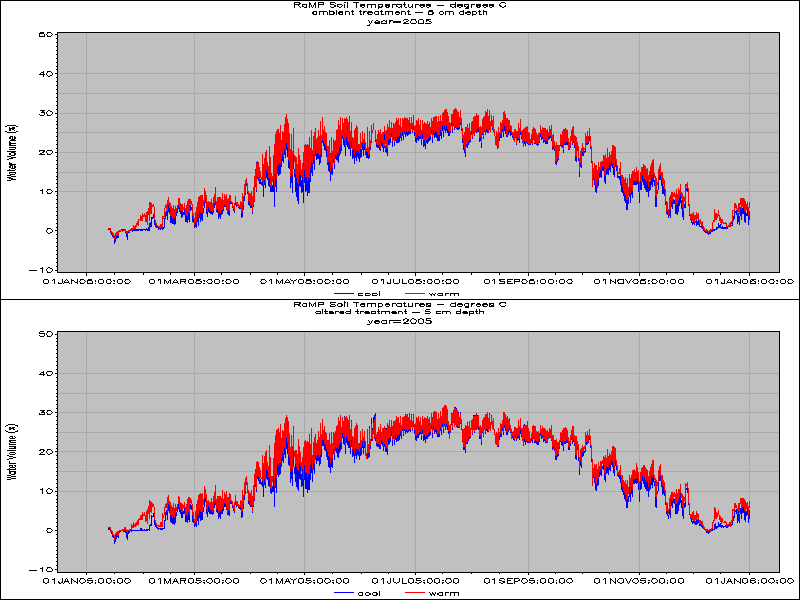Click the "altered treatment" subtitle of the bottom chart

tap(398, 312)
